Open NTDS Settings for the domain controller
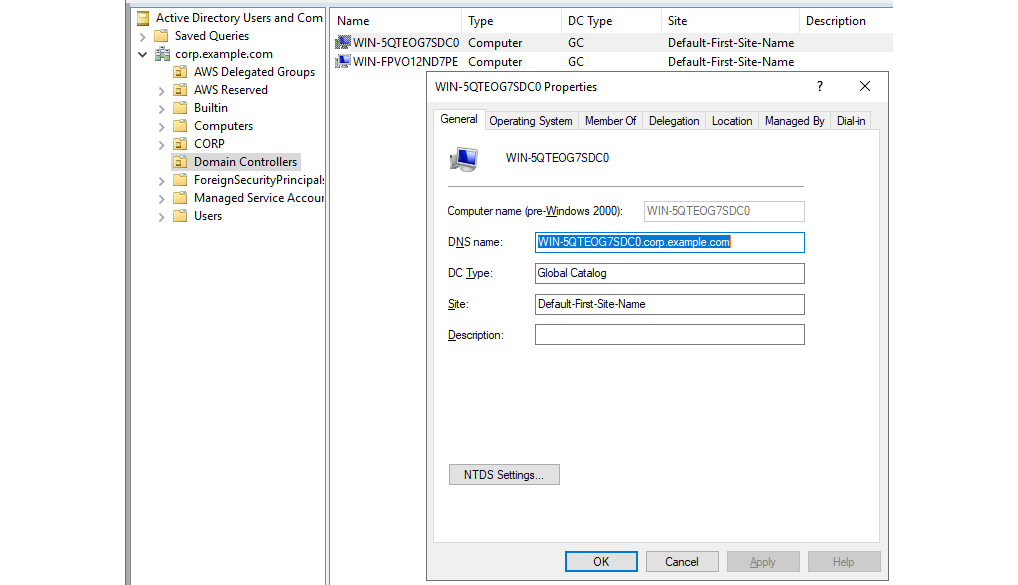 coord(504,474)
